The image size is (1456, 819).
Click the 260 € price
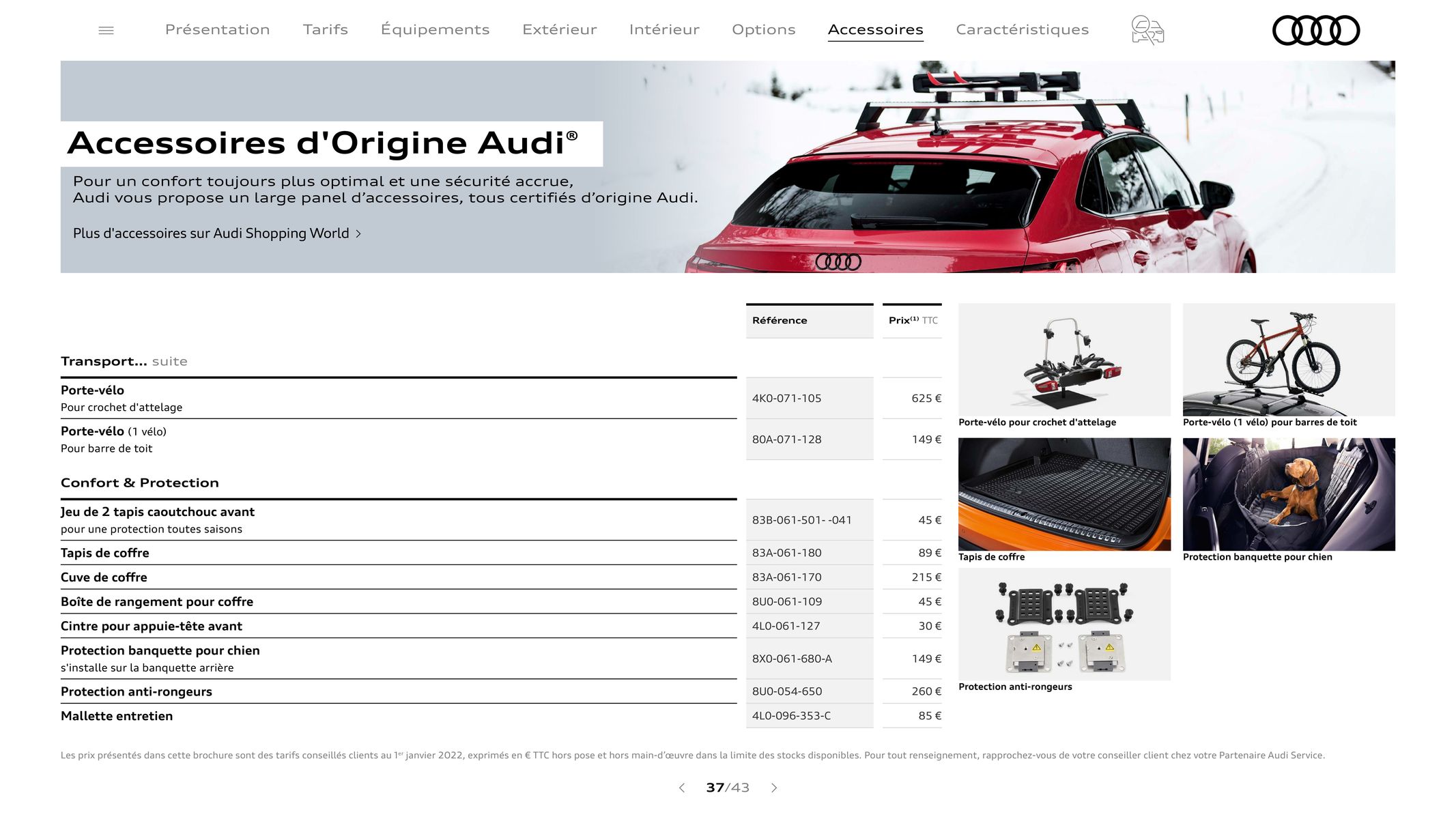926,691
